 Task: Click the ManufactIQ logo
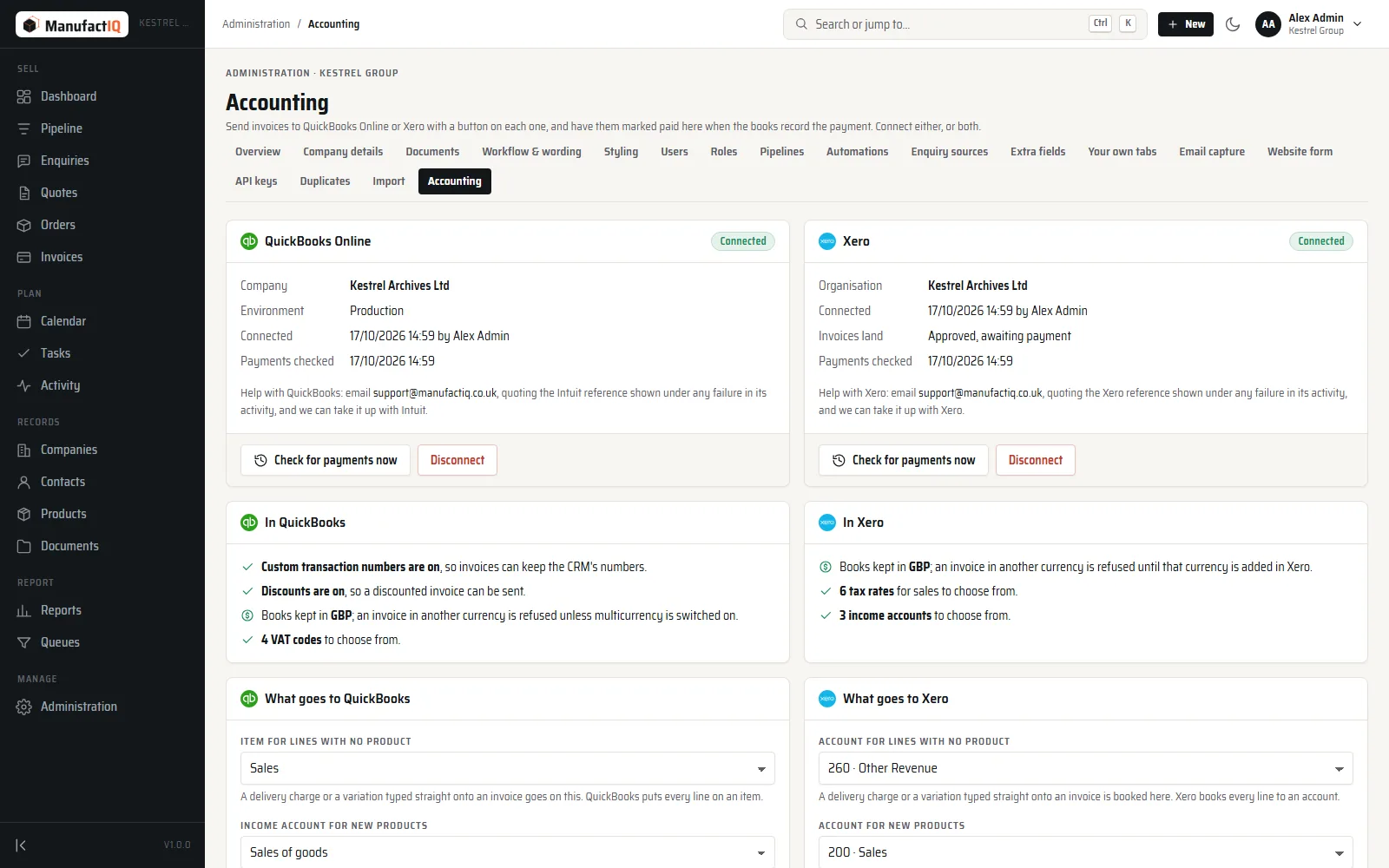pyautogui.click(x=72, y=24)
